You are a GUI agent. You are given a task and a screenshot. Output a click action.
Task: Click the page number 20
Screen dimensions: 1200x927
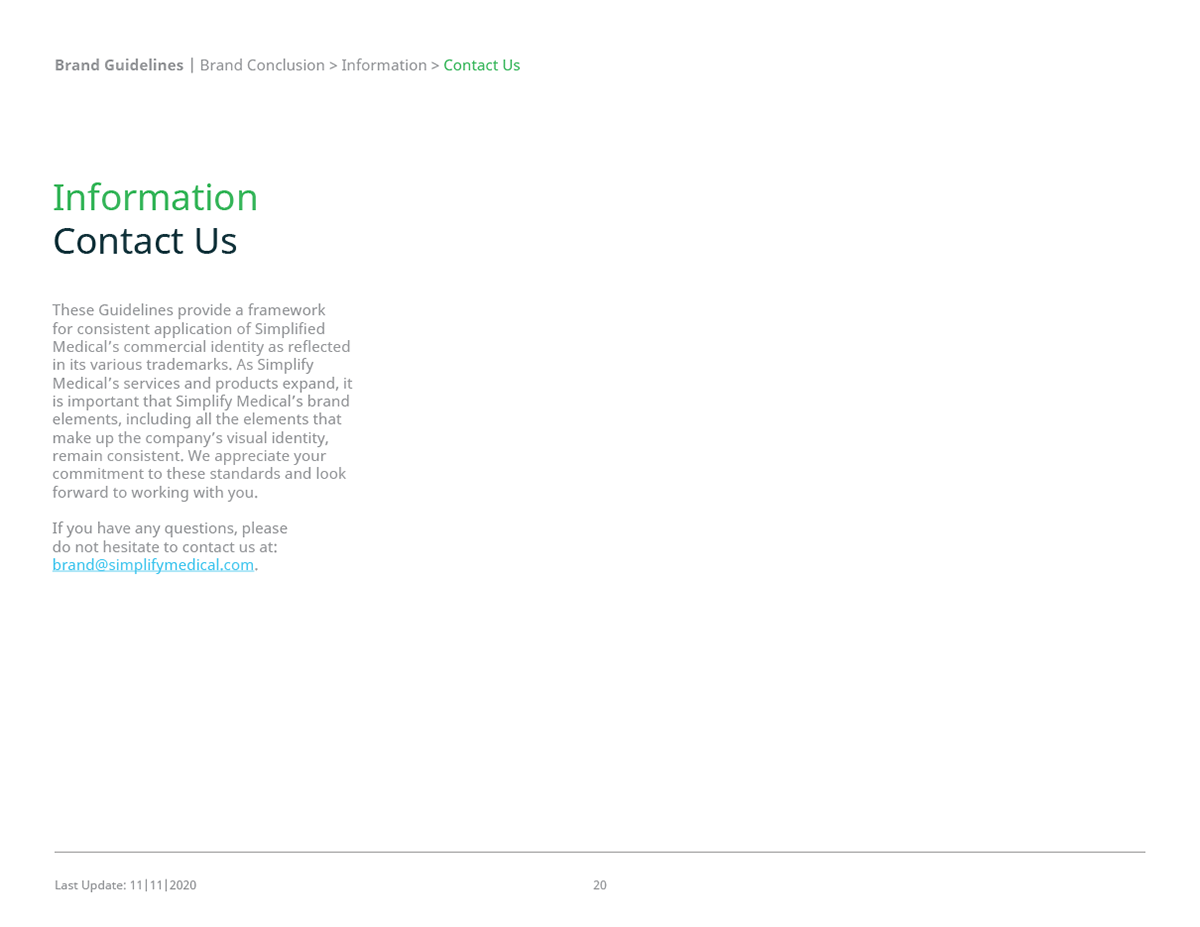(x=600, y=885)
